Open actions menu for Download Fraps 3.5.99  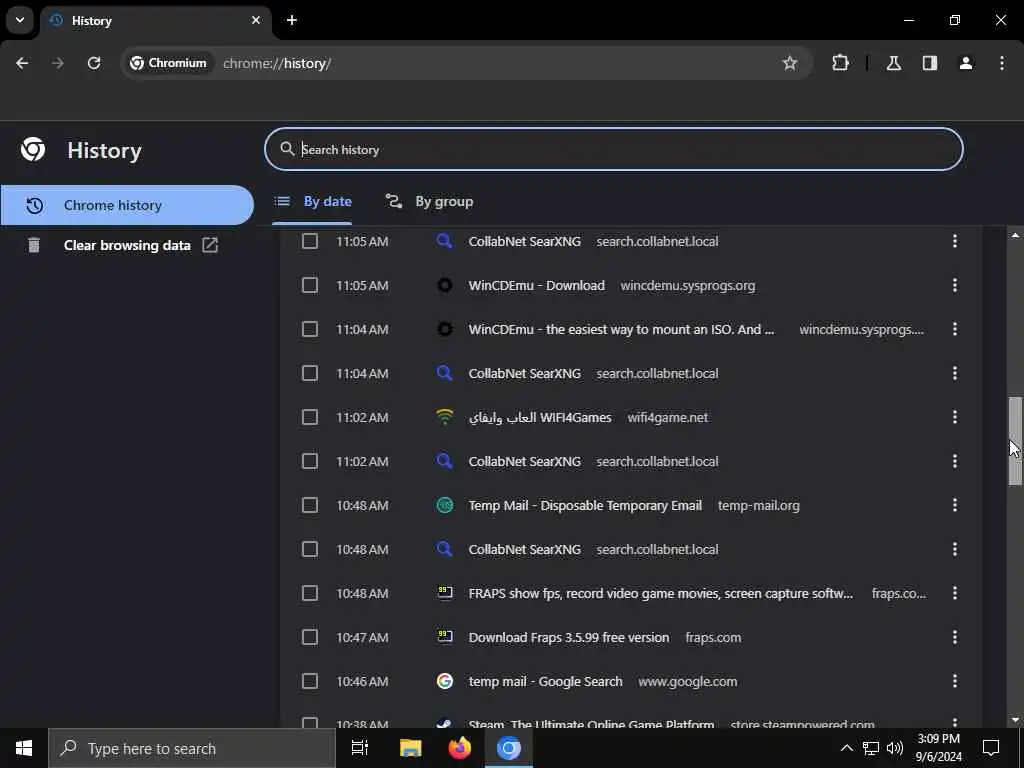click(955, 637)
